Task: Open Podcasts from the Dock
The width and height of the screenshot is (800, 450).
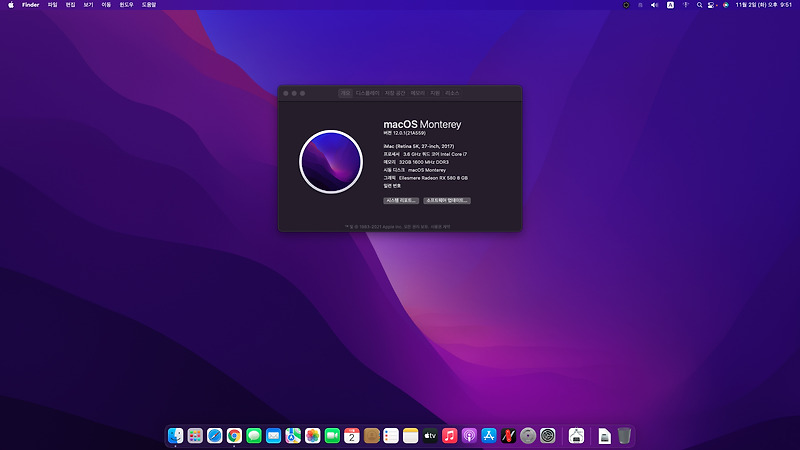Action: tap(469, 436)
